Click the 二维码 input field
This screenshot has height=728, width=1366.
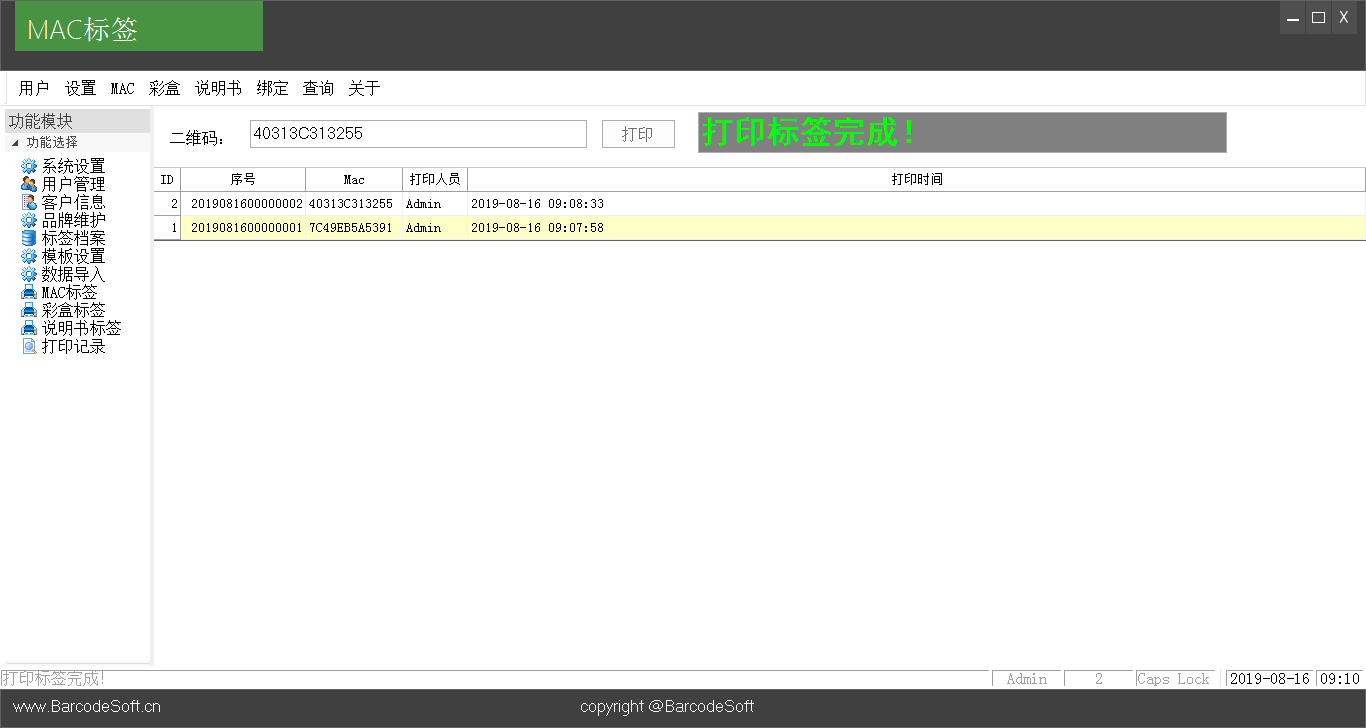[x=418, y=134]
